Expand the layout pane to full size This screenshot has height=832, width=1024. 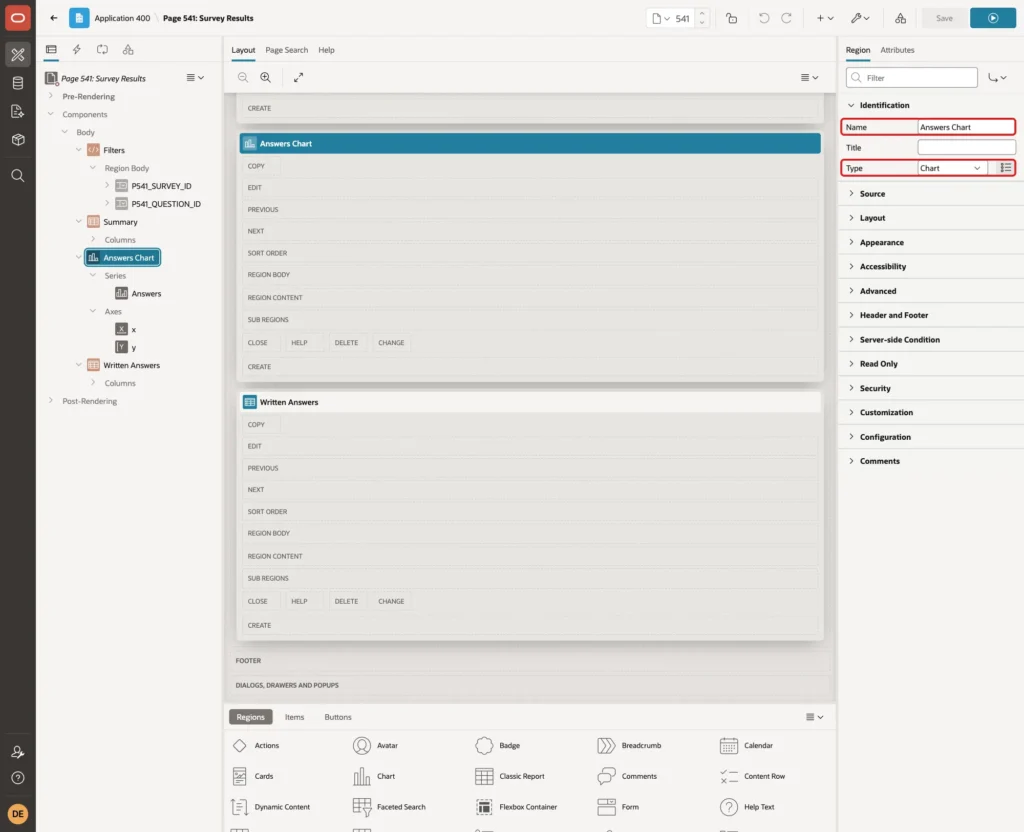tap(298, 77)
